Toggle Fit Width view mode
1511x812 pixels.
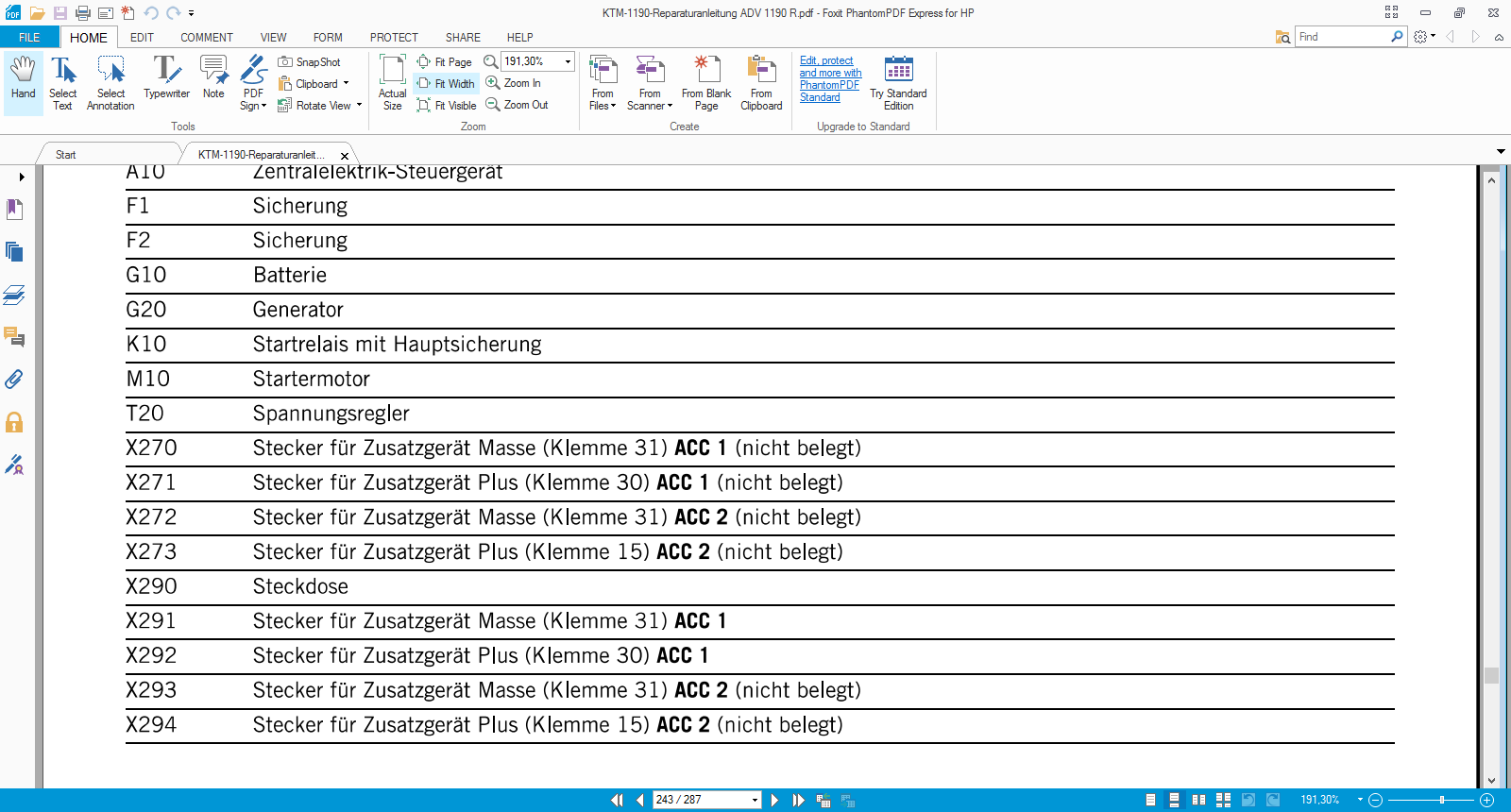(447, 84)
